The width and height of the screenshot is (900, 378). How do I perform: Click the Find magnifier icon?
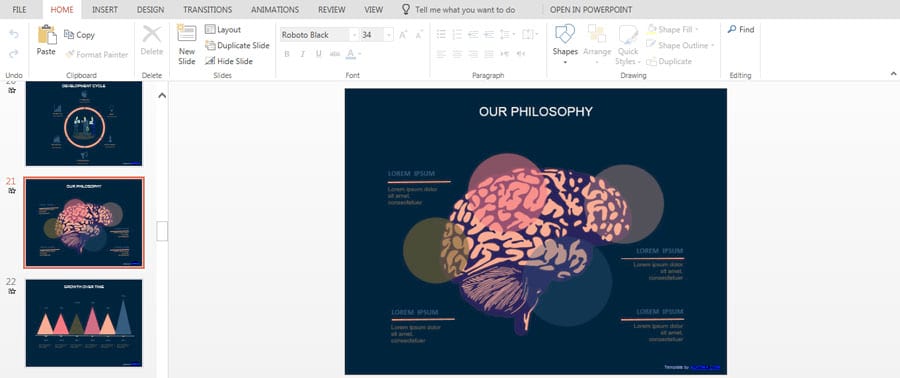pyautogui.click(x=732, y=29)
